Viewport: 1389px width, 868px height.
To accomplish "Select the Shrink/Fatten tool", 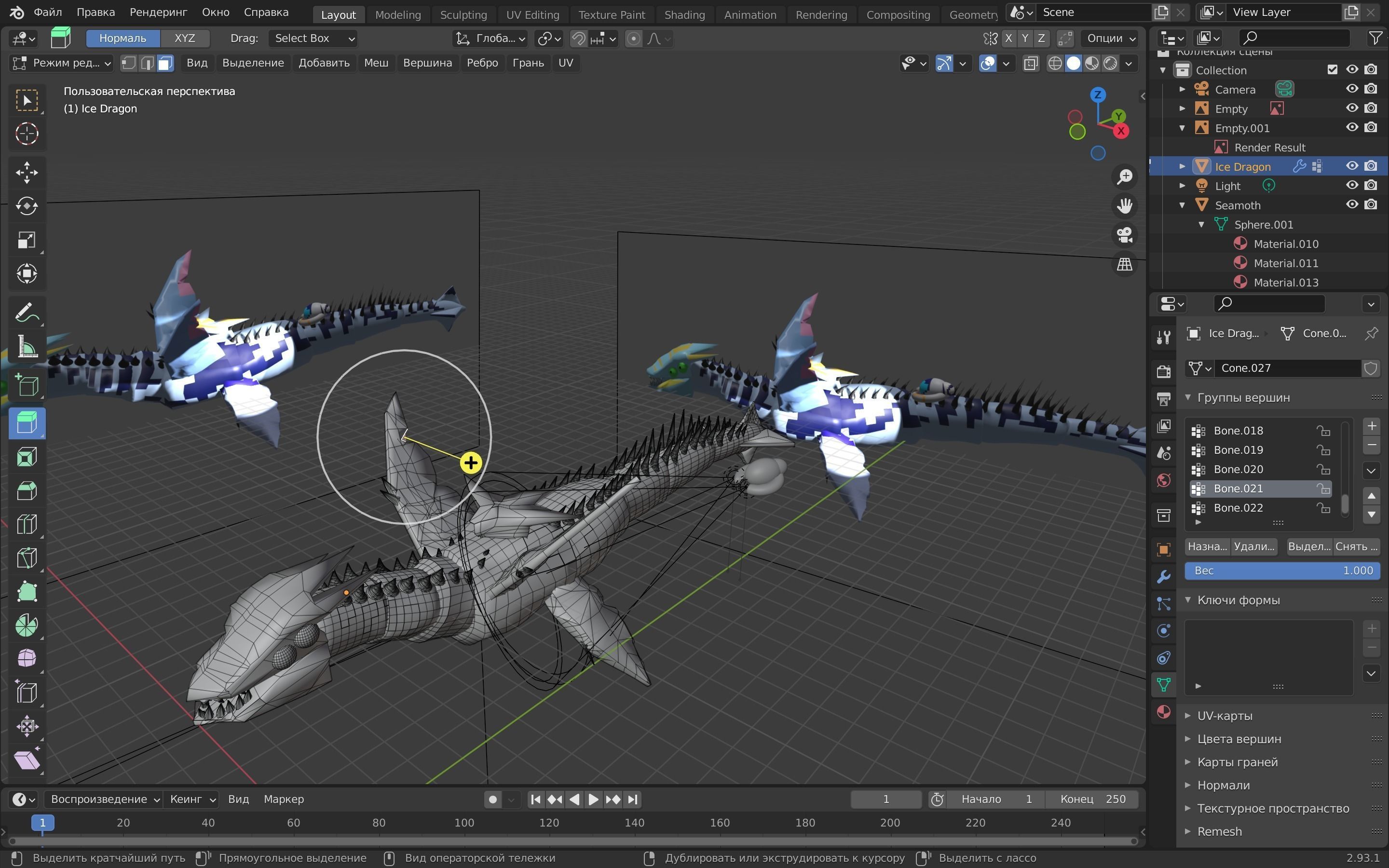I will pyautogui.click(x=27, y=726).
